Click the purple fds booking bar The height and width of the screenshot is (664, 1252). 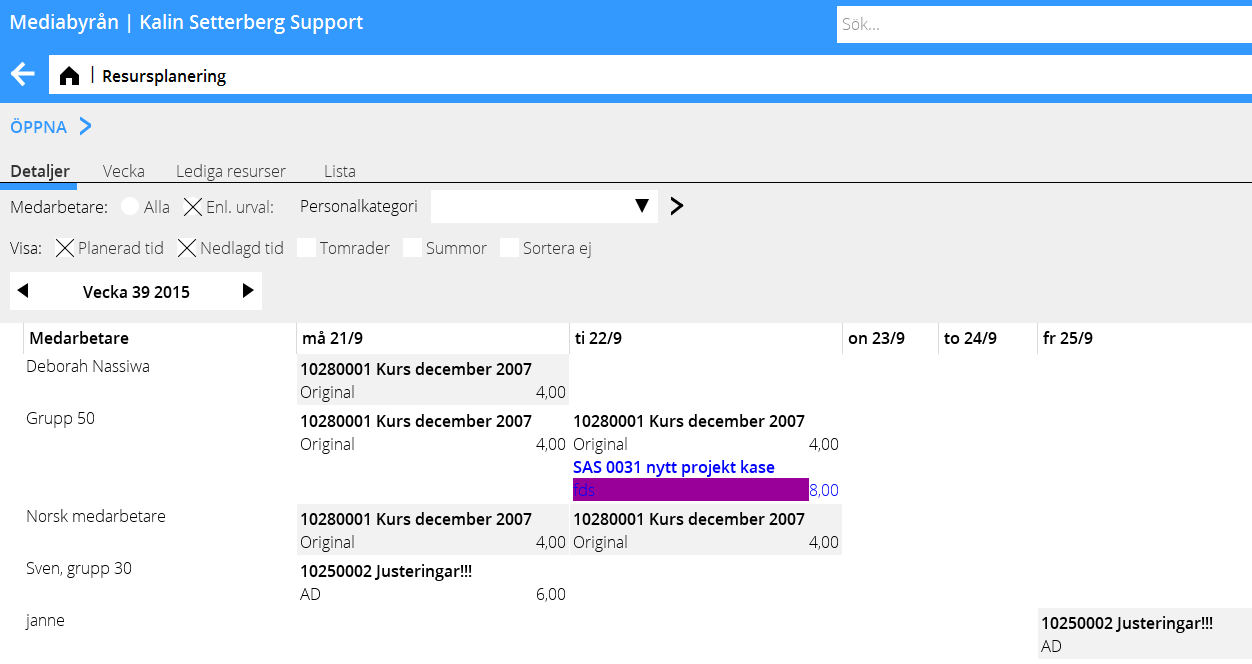pos(690,490)
